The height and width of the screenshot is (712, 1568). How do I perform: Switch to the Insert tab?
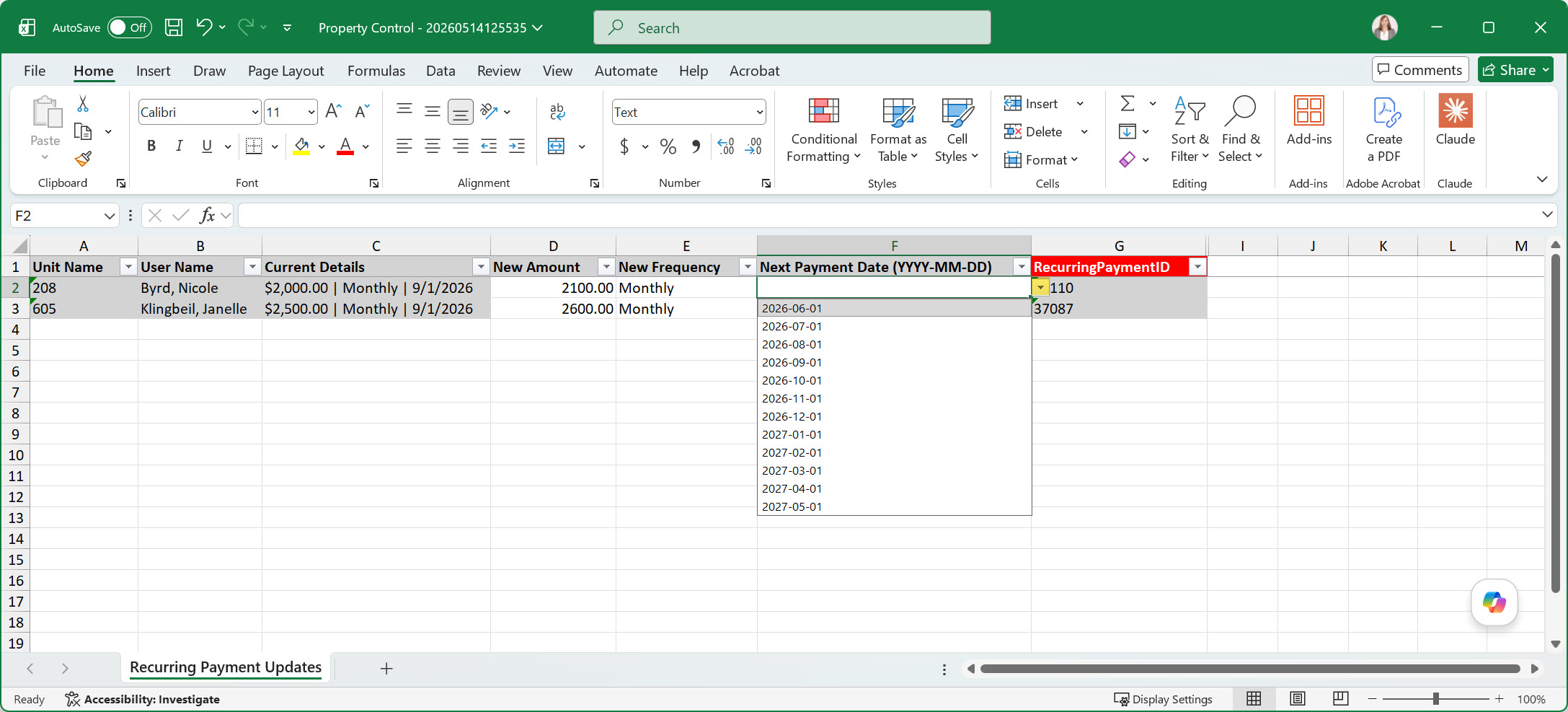point(153,71)
